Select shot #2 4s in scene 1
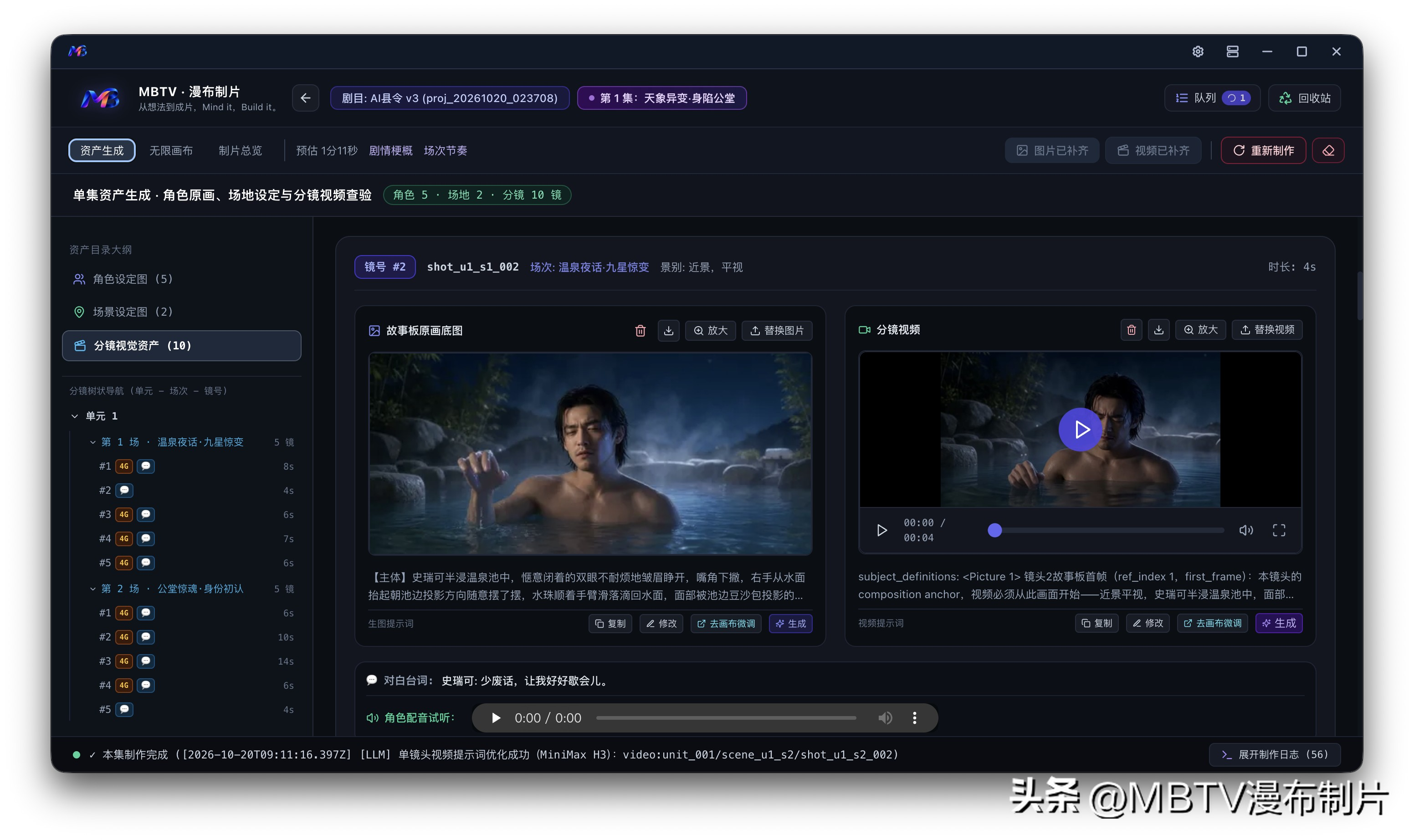 tap(195, 490)
